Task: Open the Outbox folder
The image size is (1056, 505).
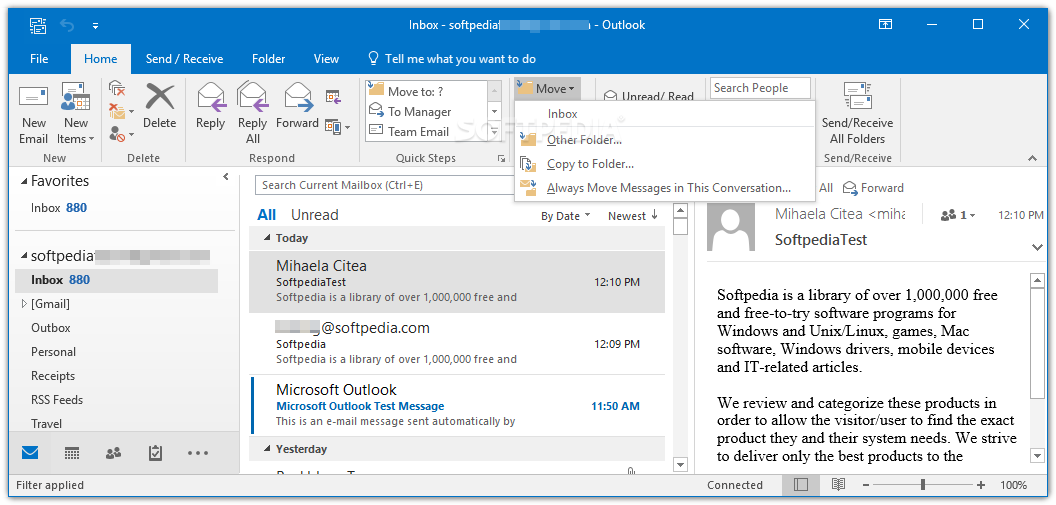Action: coord(51,328)
